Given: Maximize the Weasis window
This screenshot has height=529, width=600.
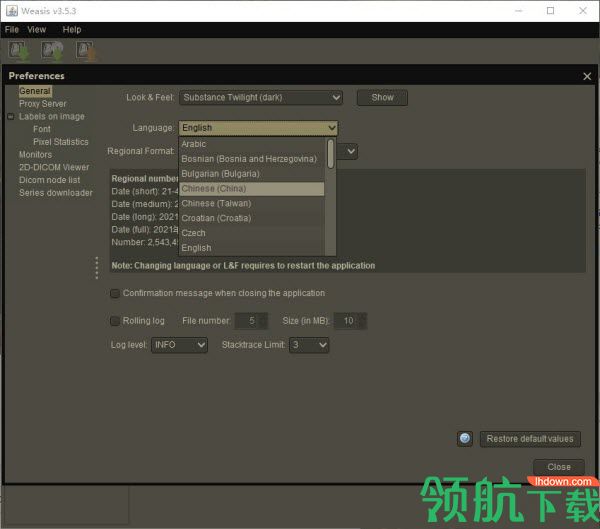Looking at the screenshot, I should click(550, 11).
